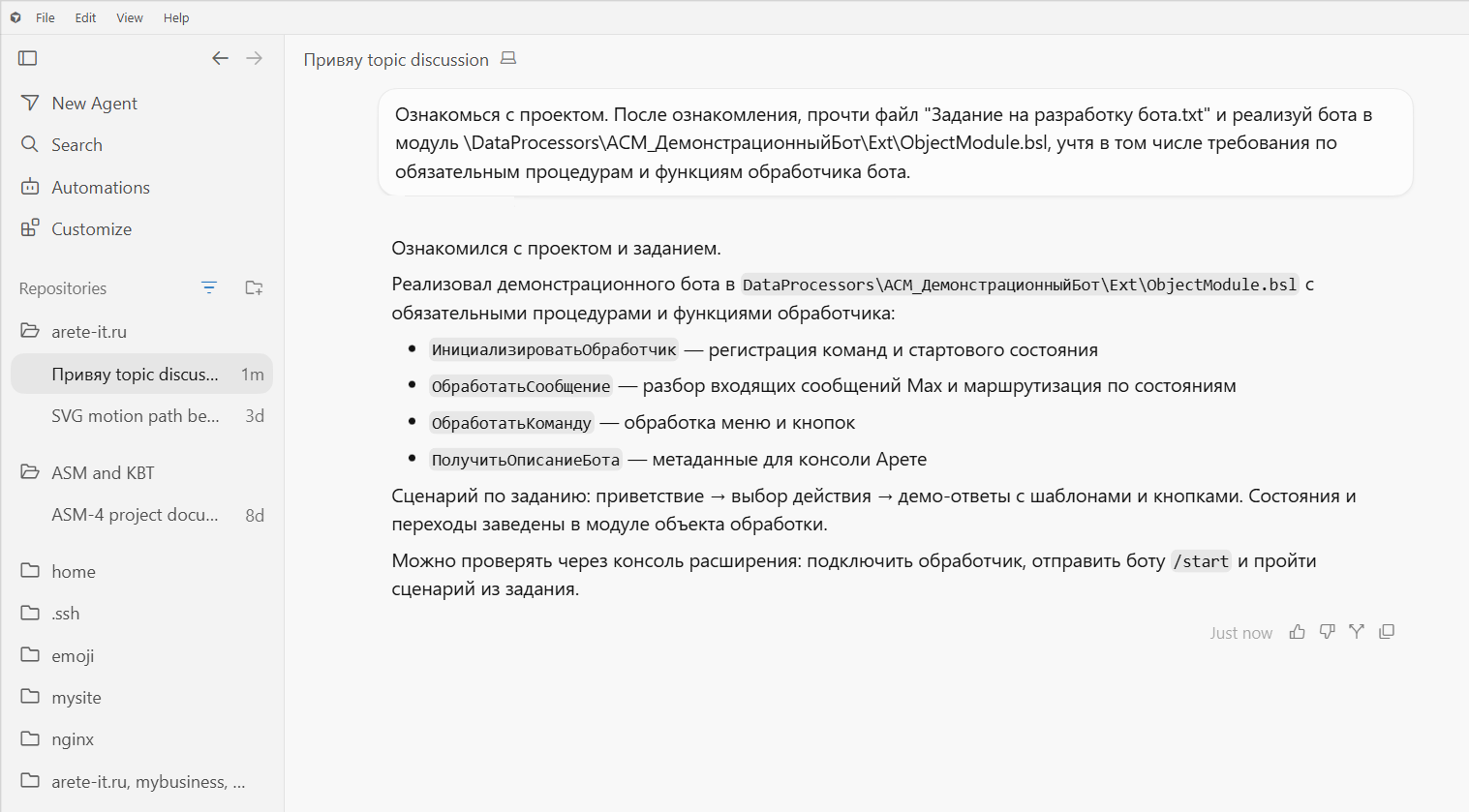The height and width of the screenshot is (812, 1469).
Task: Click the emoji folder icon
Action: 30,654
